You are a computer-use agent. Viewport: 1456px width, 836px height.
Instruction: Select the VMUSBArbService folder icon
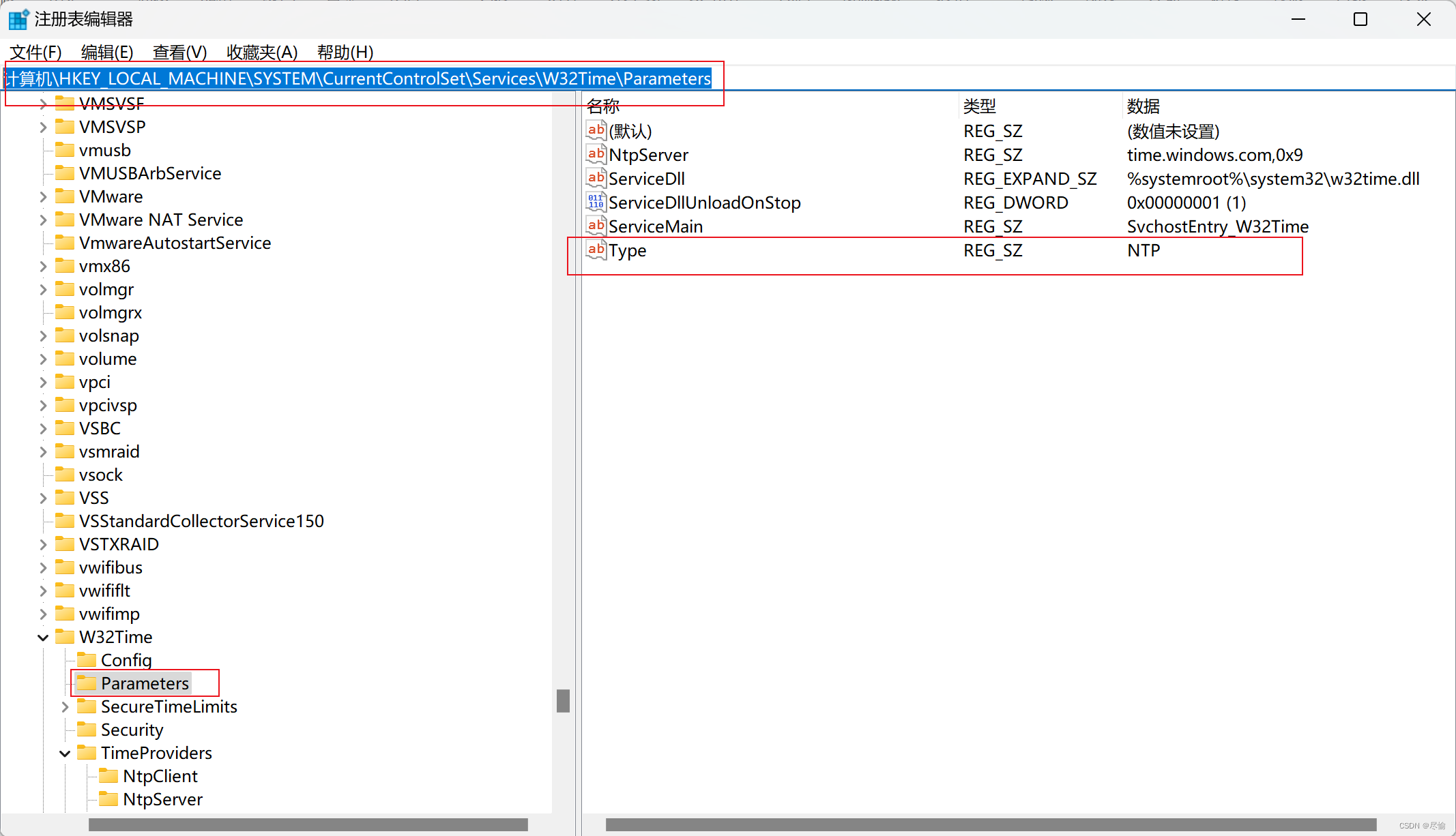65,173
